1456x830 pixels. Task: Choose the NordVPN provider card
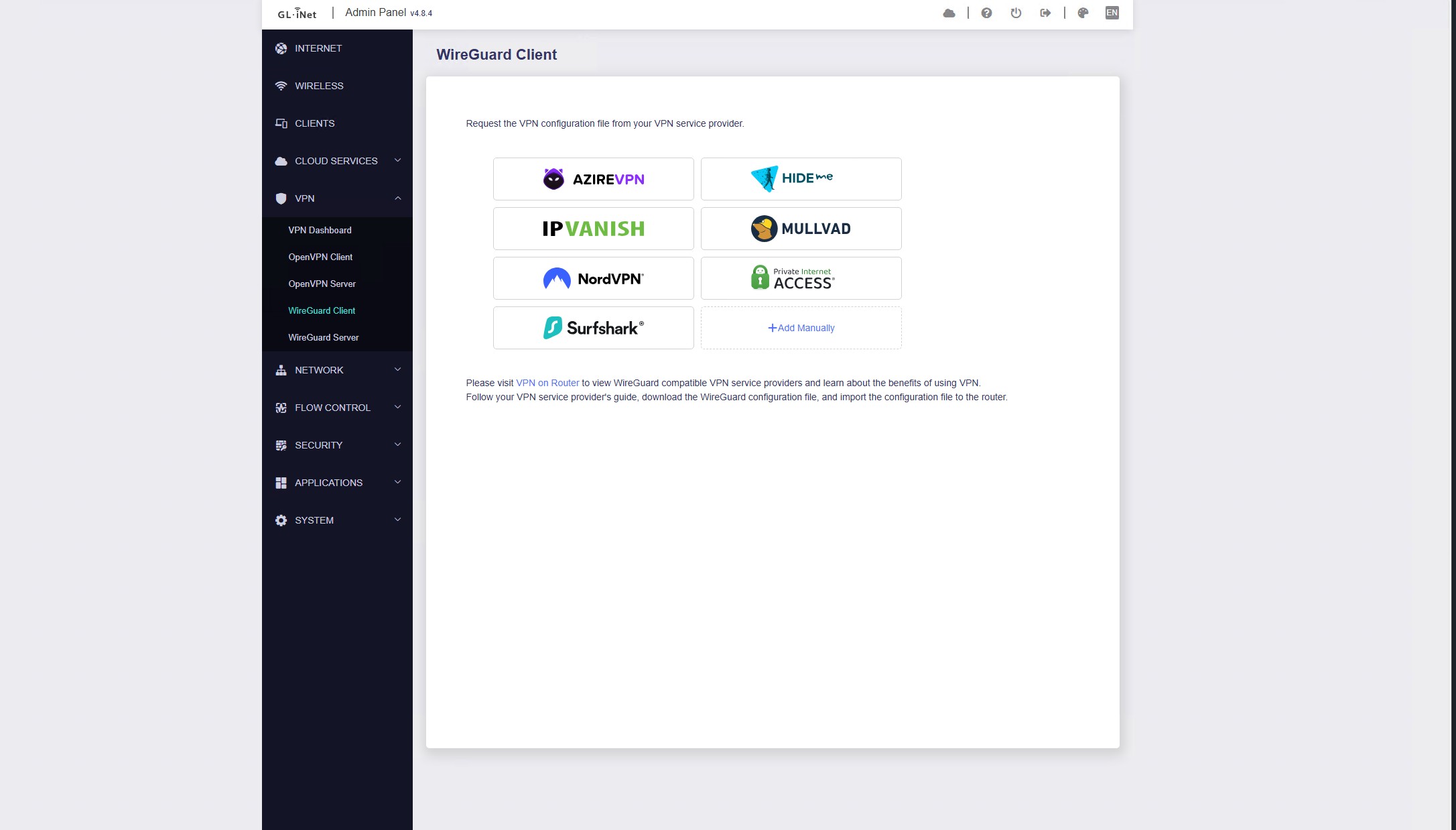click(x=593, y=278)
